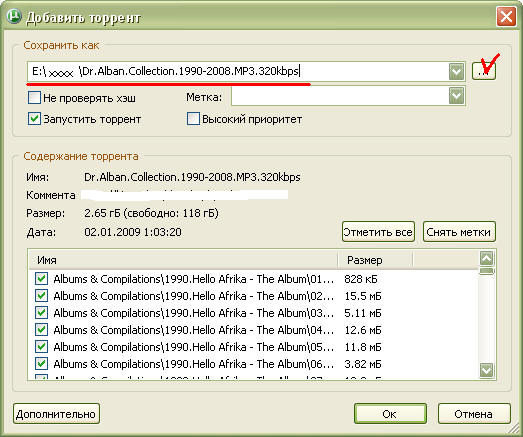The image size is (523, 437).
Task: Click the Имя column header
Action: coord(183,260)
